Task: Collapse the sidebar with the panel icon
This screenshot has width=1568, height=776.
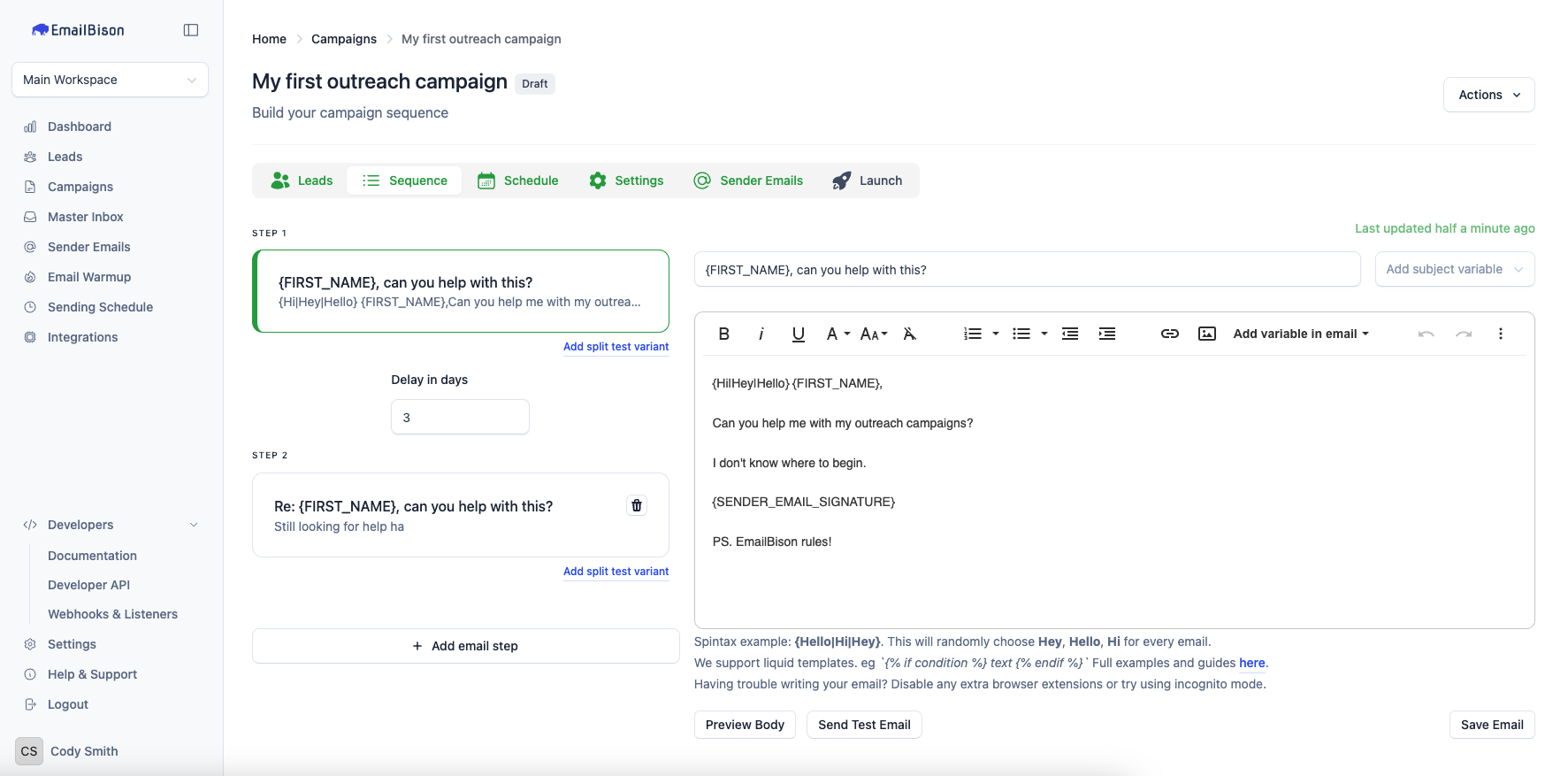Action: [x=191, y=30]
